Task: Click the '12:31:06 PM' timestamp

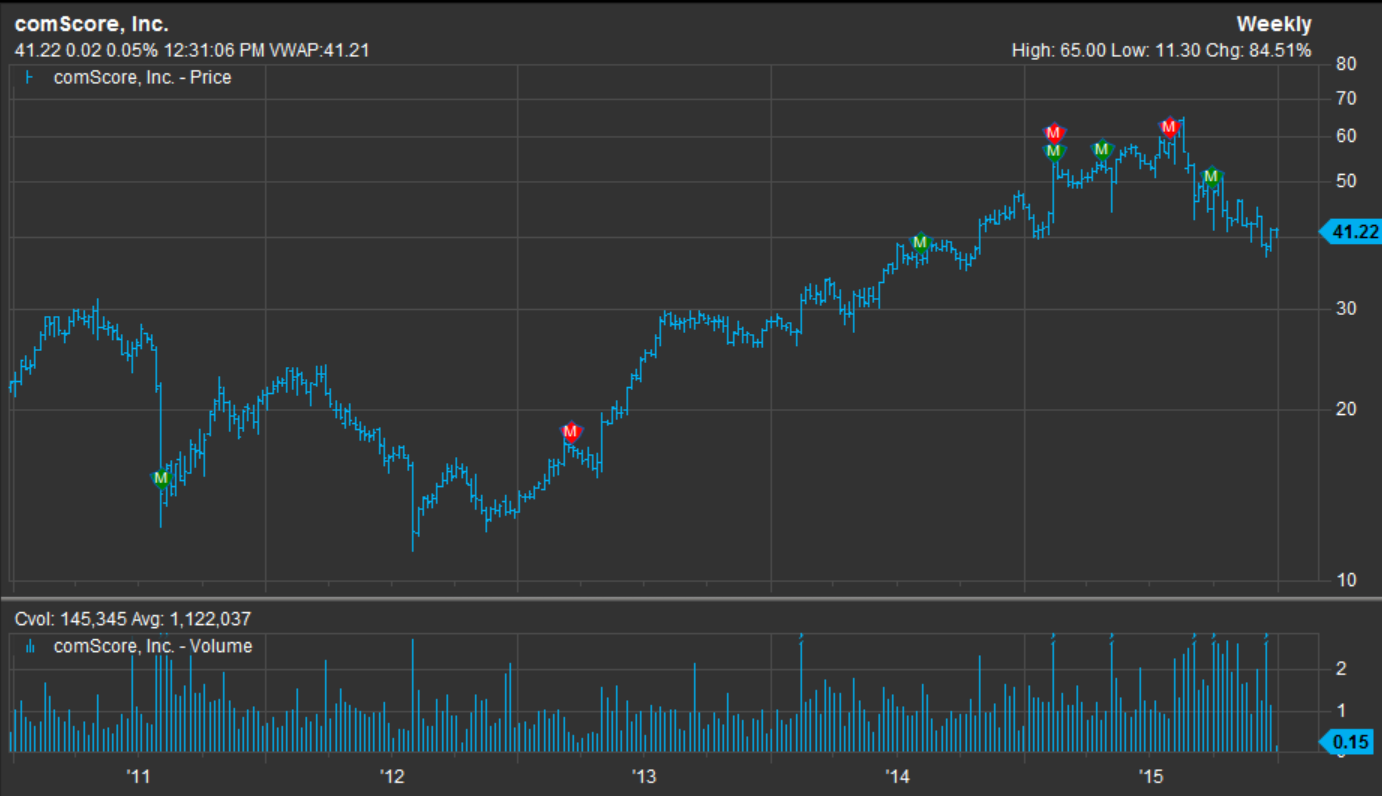Action: coord(216,50)
